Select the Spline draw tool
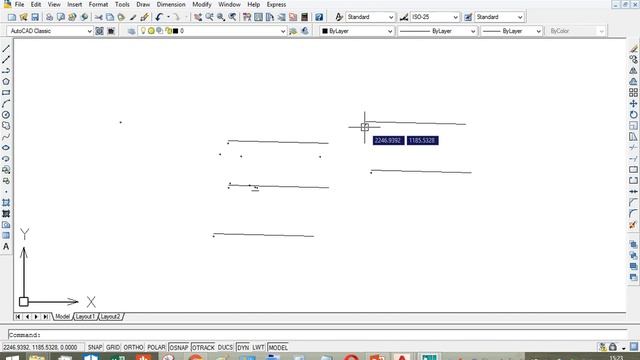 (6, 137)
